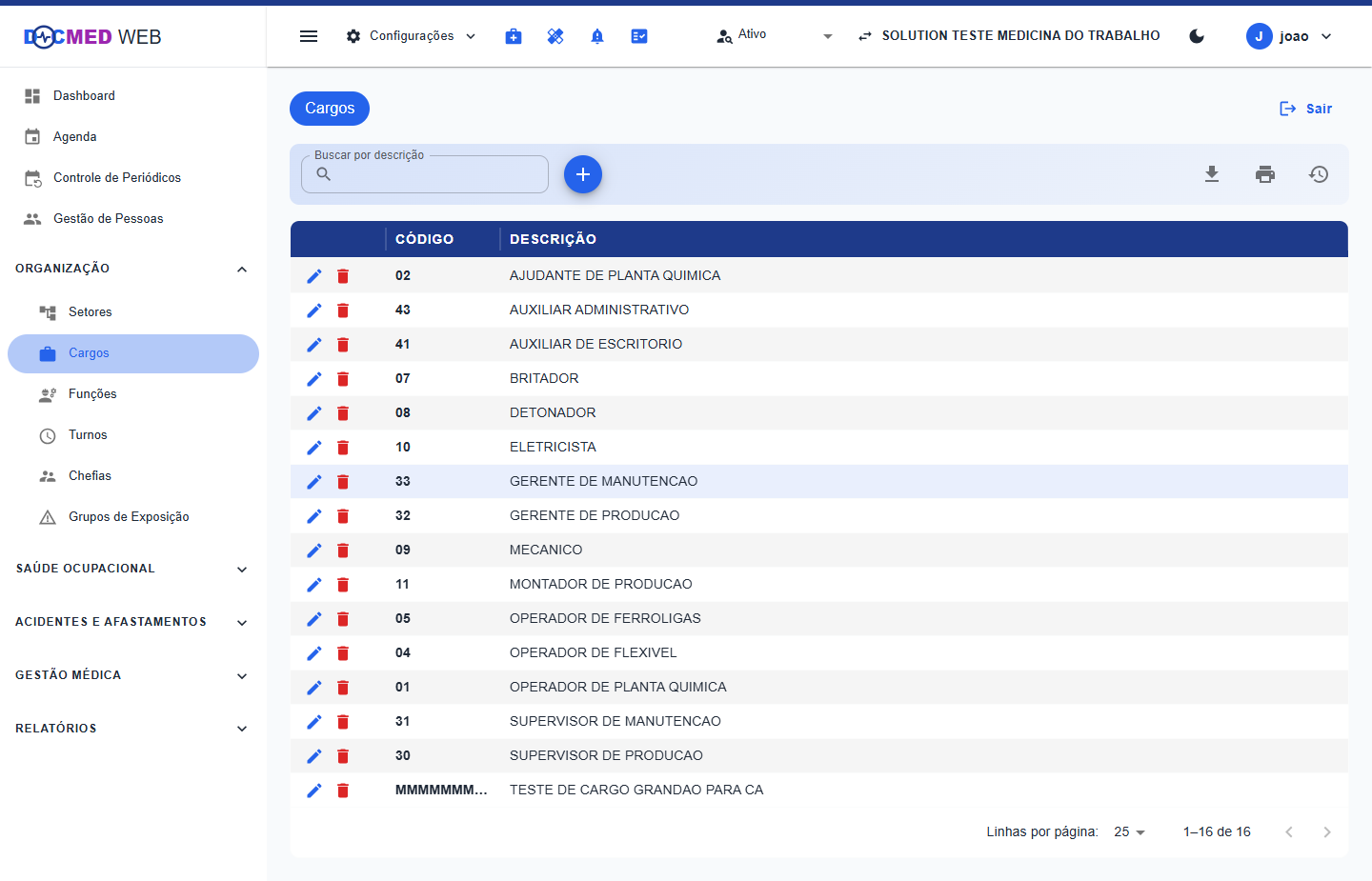Select Setores under Organização
This screenshot has height=881, width=1372.
133,312
